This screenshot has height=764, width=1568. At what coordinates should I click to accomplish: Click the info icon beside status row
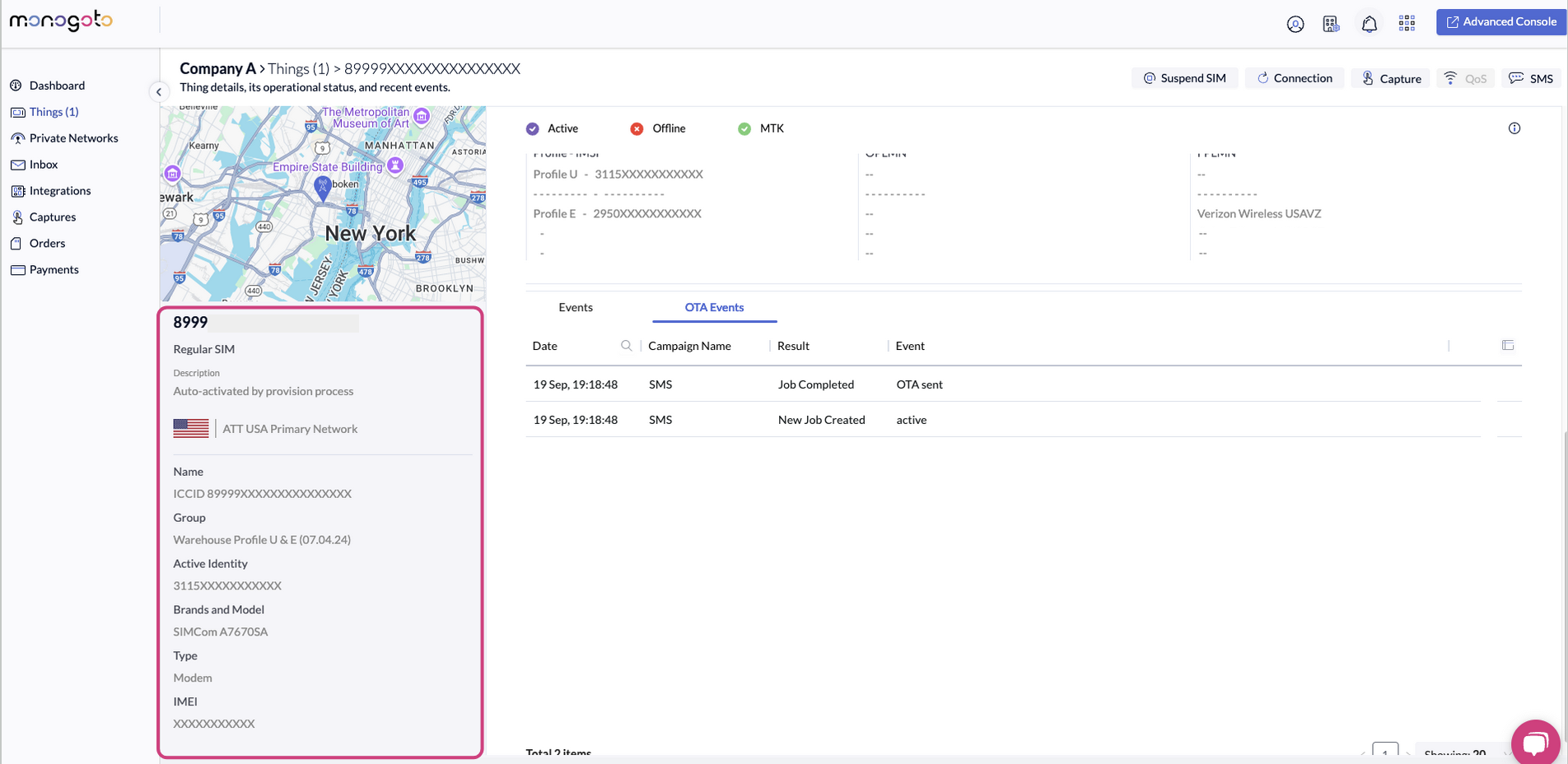(x=1514, y=128)
